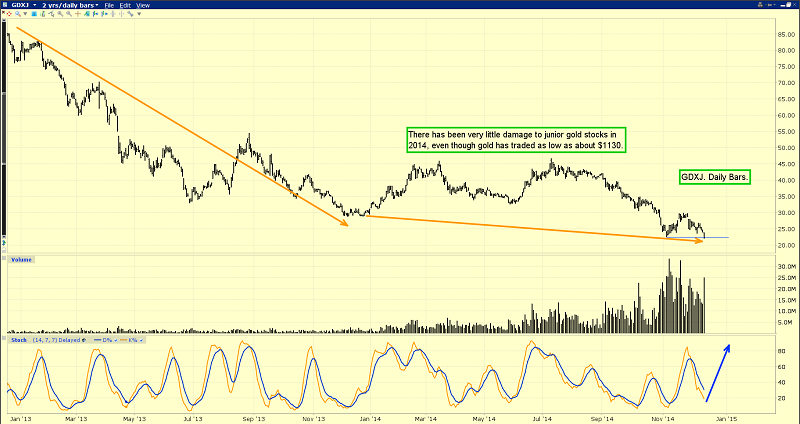The height and width of the screenshot is (424, 800).
Task: Click the orange K% line color swatch
Action: [123, 340]
